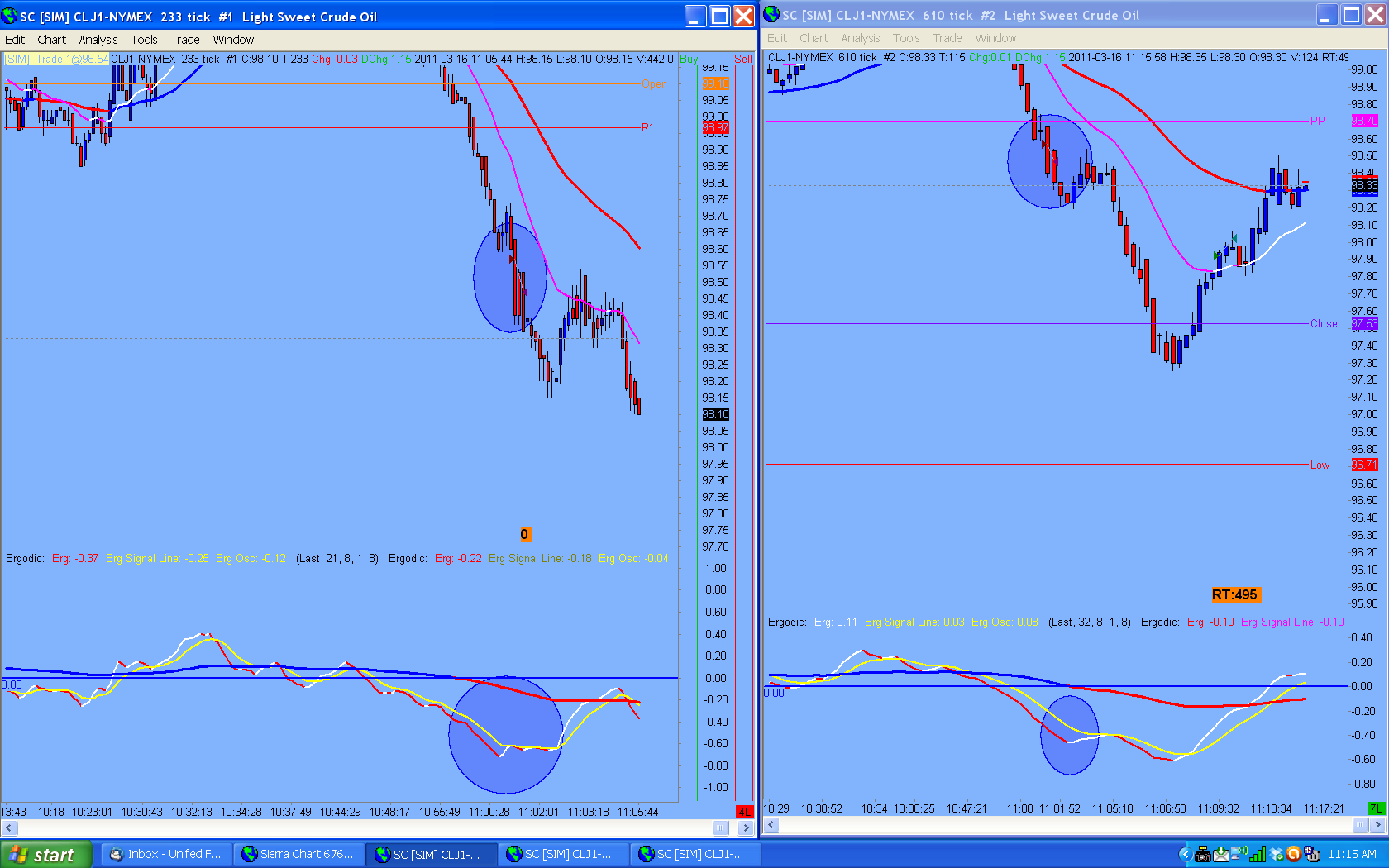Image resolution: width=1389 pixels, height=868 pixels.
Task: Open the Trade menu in the 610 tick window
Action: 947,38
